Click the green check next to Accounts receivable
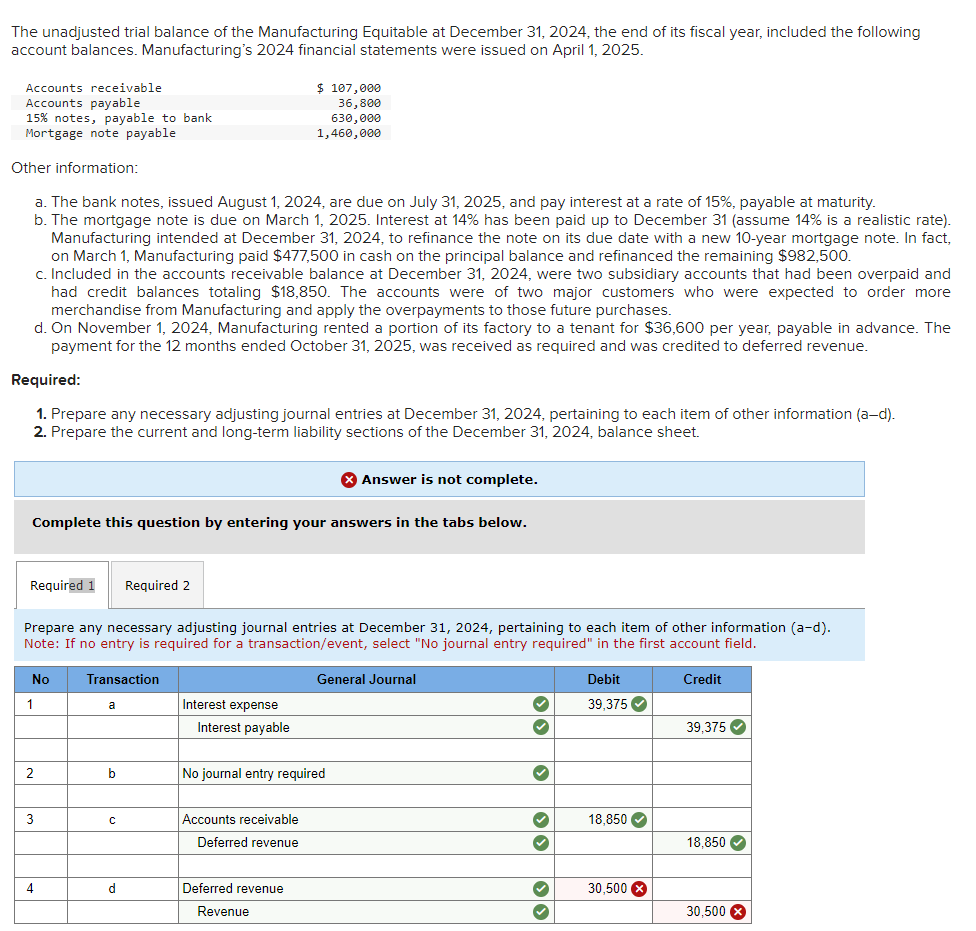 pyautogui.click(x=541, y=820)
